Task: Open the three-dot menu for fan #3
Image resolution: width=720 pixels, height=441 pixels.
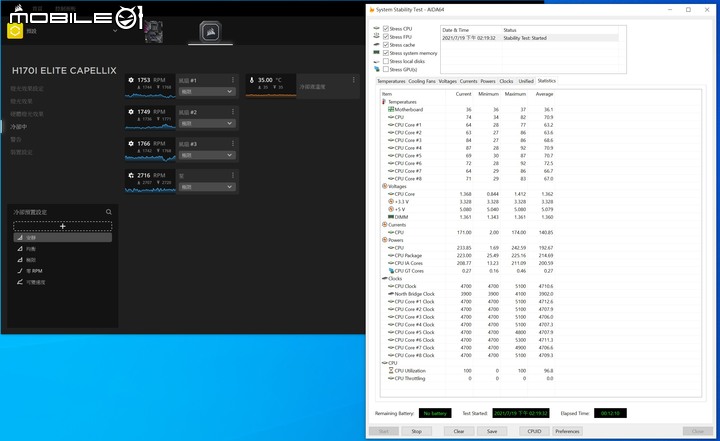Action: point(233,143)
